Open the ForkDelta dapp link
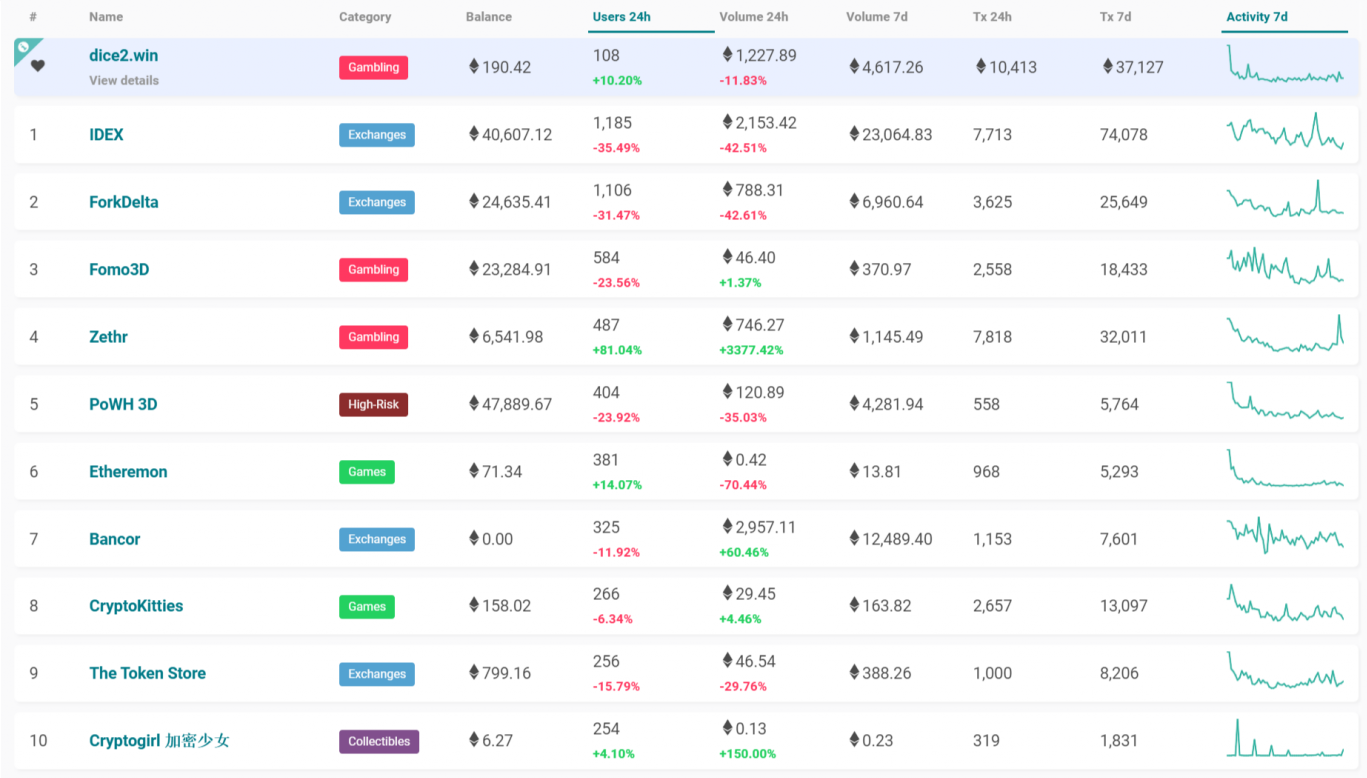The width and height of the screenshot is (1367, 778). [123, 202]
